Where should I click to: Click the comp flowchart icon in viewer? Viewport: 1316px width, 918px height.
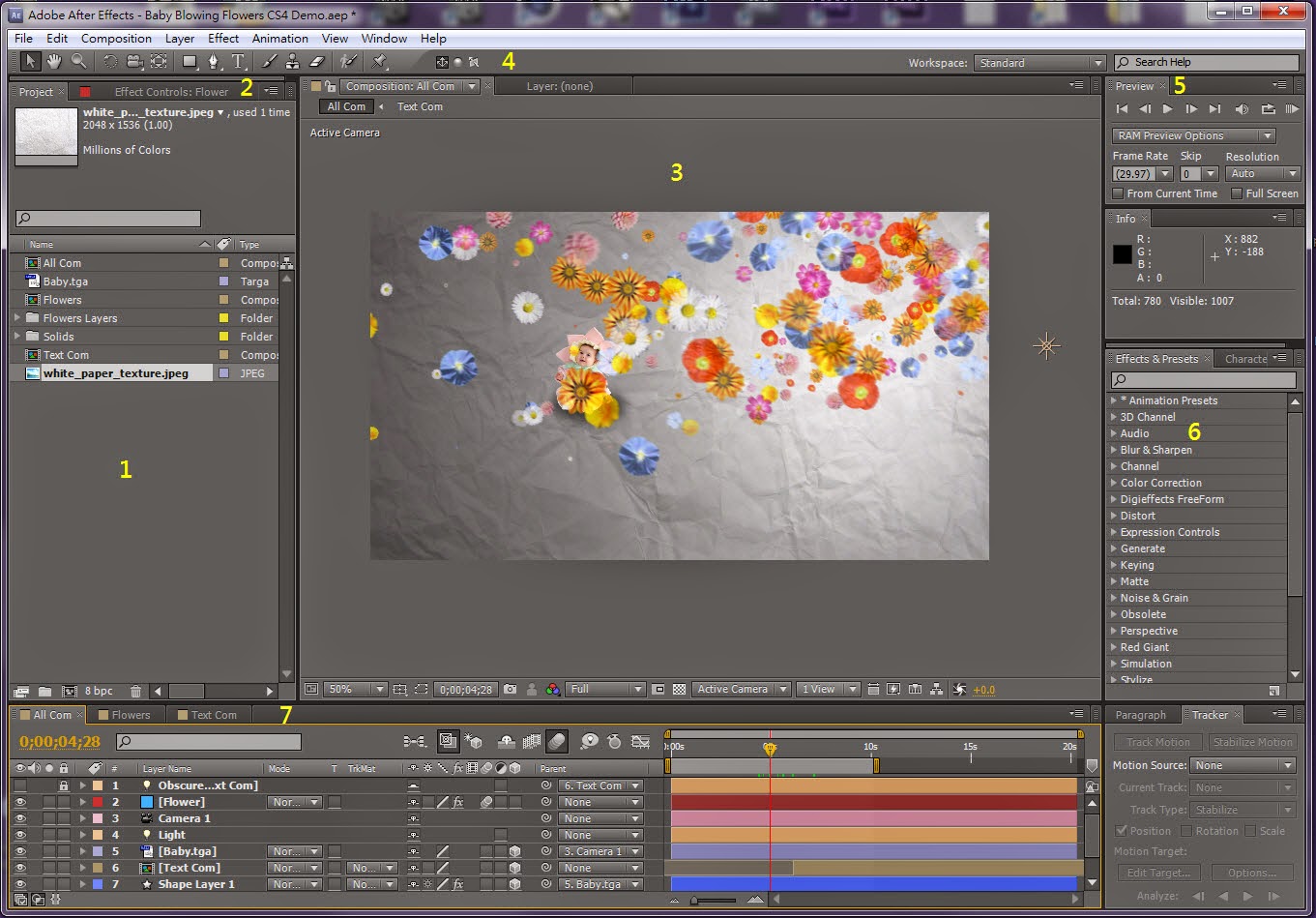(x=937, y=689)
